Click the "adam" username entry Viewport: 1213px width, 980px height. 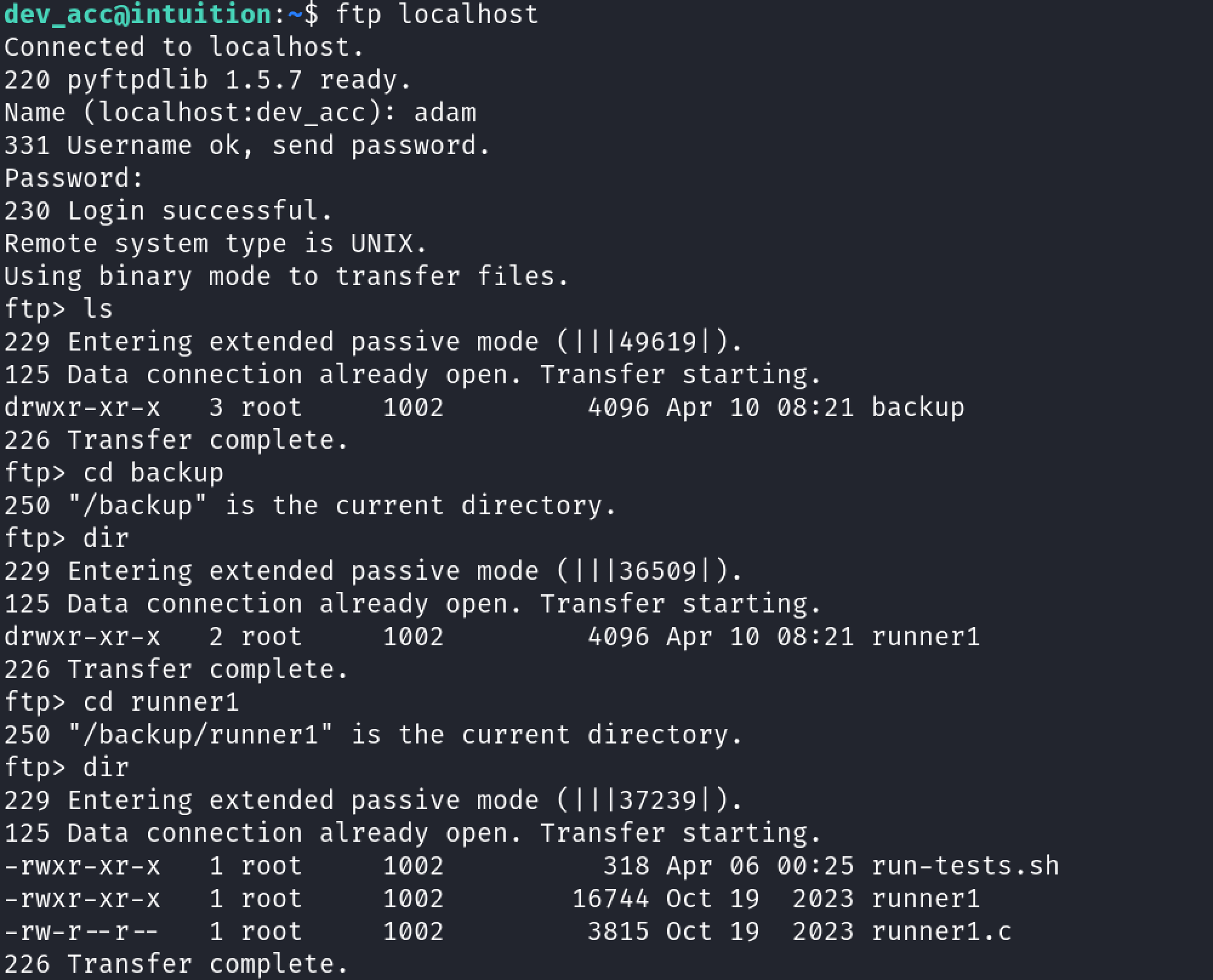(445, 113)
